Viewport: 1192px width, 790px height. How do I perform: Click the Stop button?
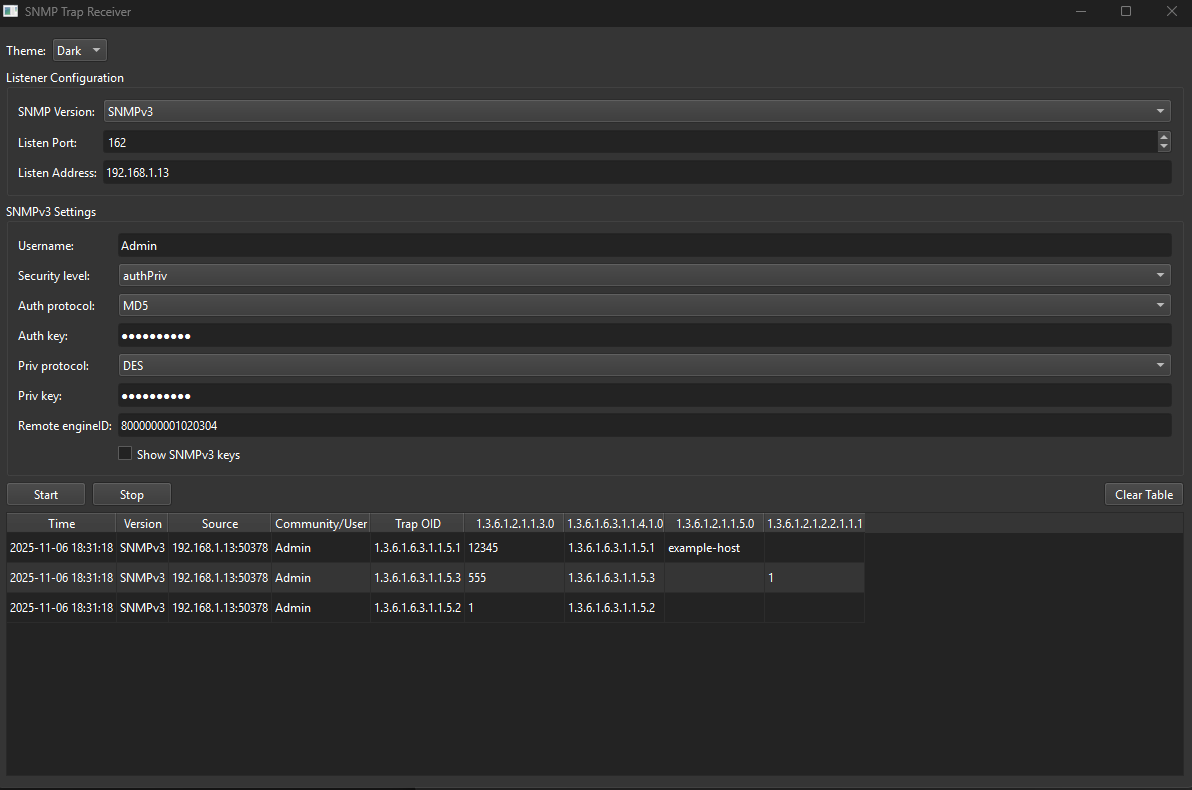click(x=131, y=494)
